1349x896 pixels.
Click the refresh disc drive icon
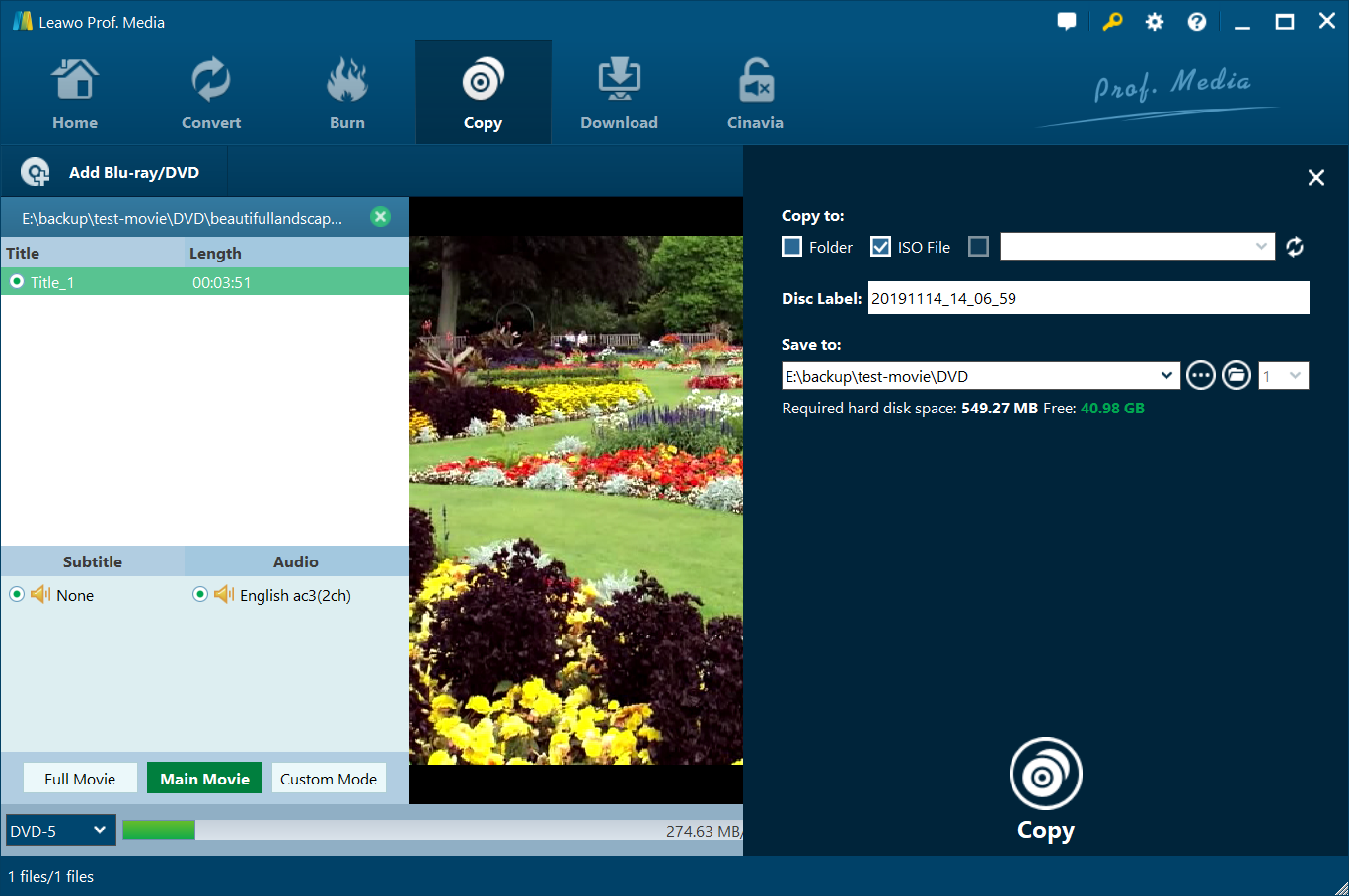1295,247
